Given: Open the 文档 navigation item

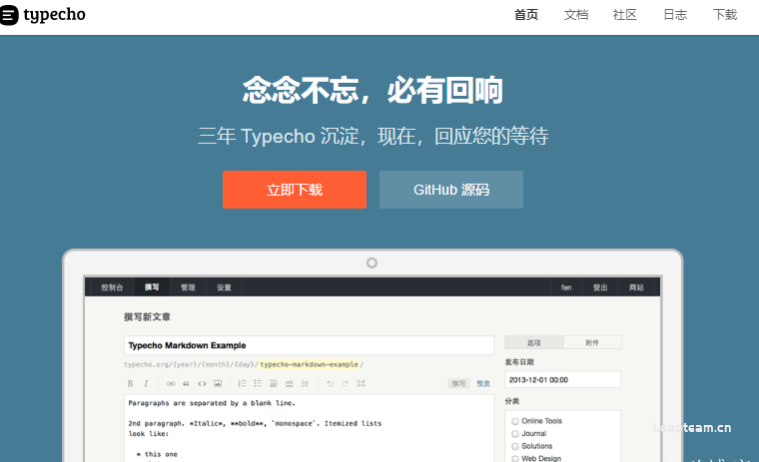Looking at the screenshot, I should (576, 15).
